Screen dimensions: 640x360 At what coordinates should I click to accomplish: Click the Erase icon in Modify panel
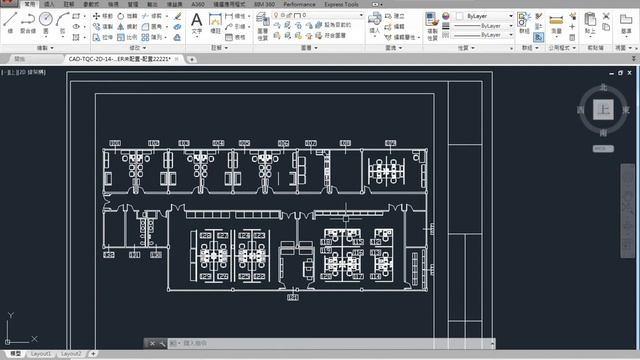178,16
